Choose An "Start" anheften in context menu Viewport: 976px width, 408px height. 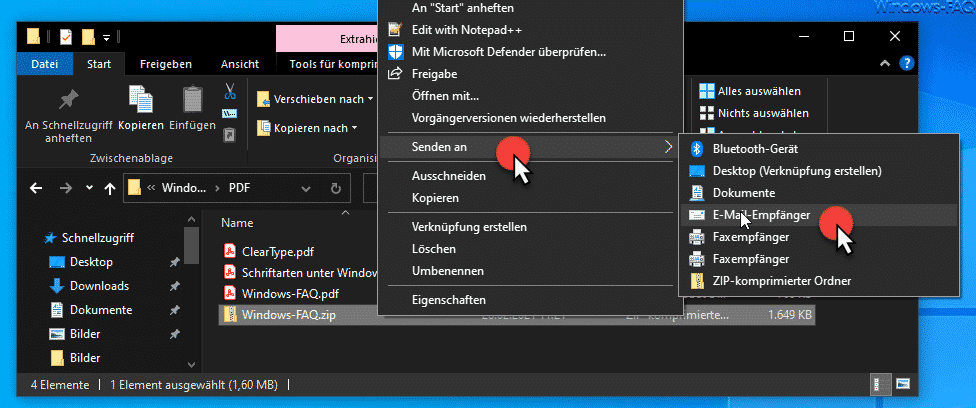pyautogui.click(x=528, y=8)
